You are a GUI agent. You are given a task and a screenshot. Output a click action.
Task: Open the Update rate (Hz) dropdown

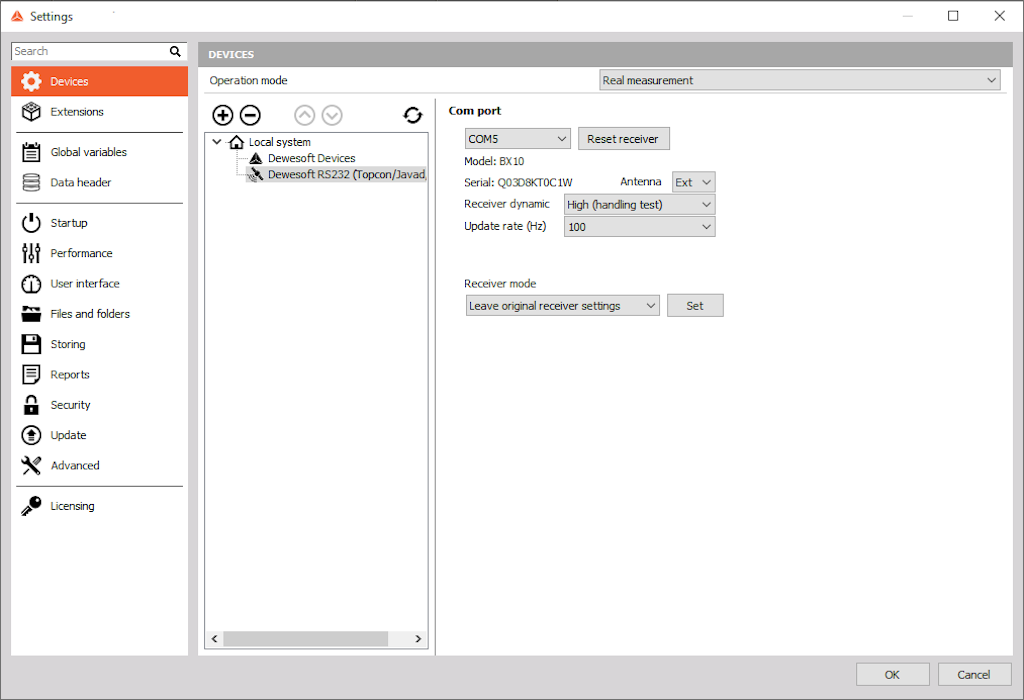(639, 227)
